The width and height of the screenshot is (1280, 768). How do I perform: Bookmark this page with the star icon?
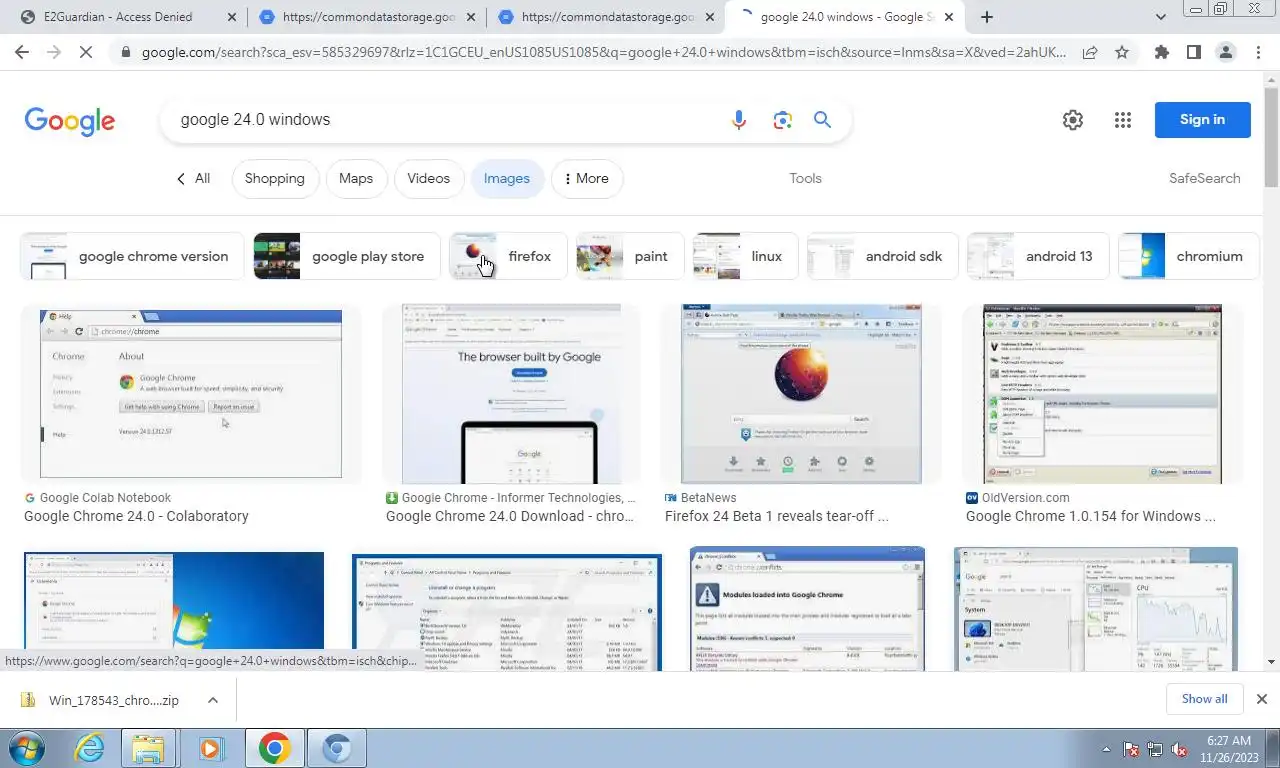[1122, 52]
